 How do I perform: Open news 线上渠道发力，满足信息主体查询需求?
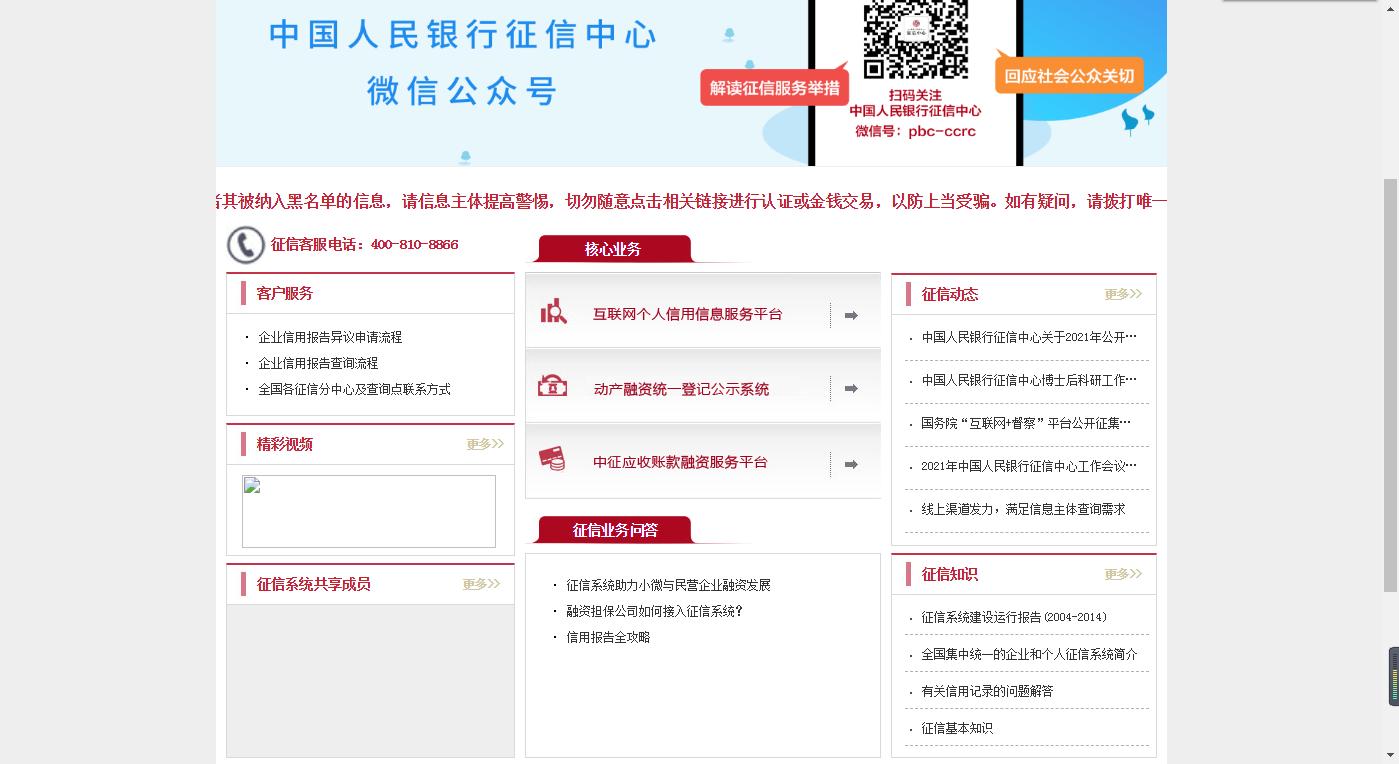(x=1023, y=509)
